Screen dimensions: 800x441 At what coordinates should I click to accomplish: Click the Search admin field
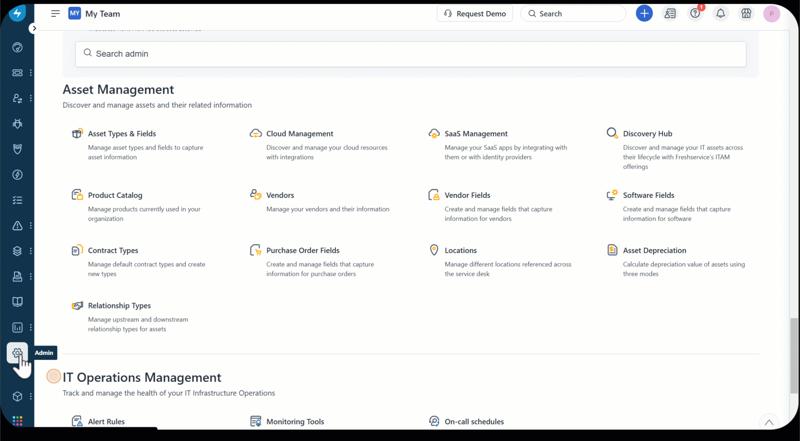point(411,54)
